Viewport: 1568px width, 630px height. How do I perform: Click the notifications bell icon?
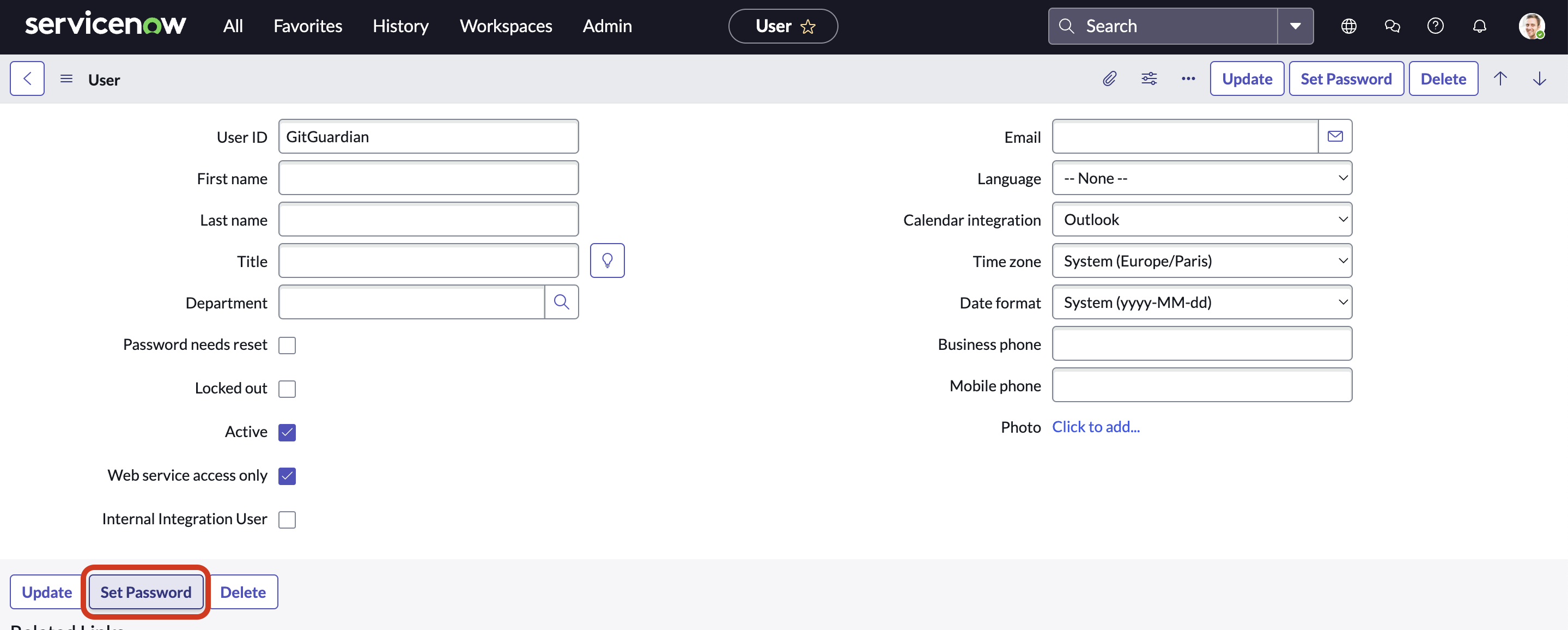pyautogui.click(x=1479, y=26)
